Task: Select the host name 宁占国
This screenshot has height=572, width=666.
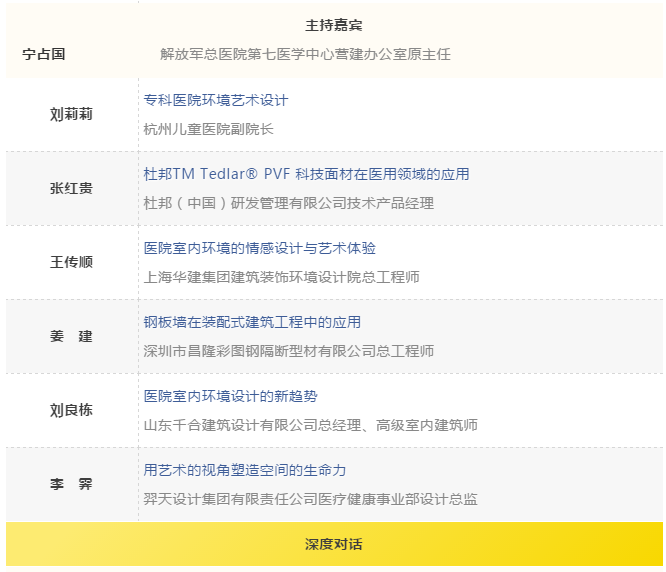Action: [x=44, y=54]
